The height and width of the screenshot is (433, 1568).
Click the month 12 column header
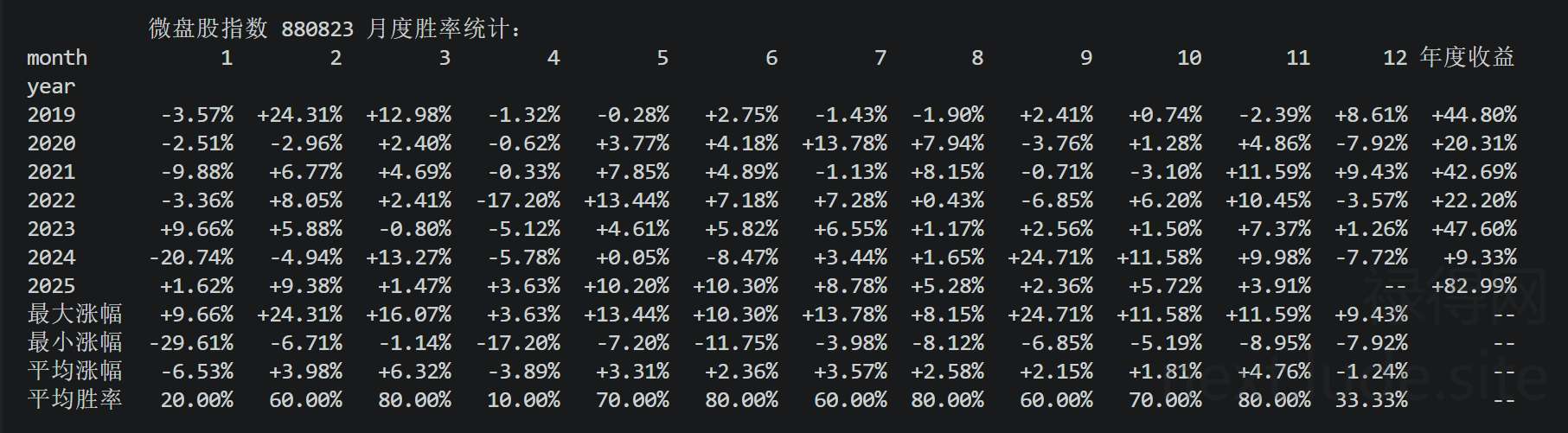[1394, 58]
